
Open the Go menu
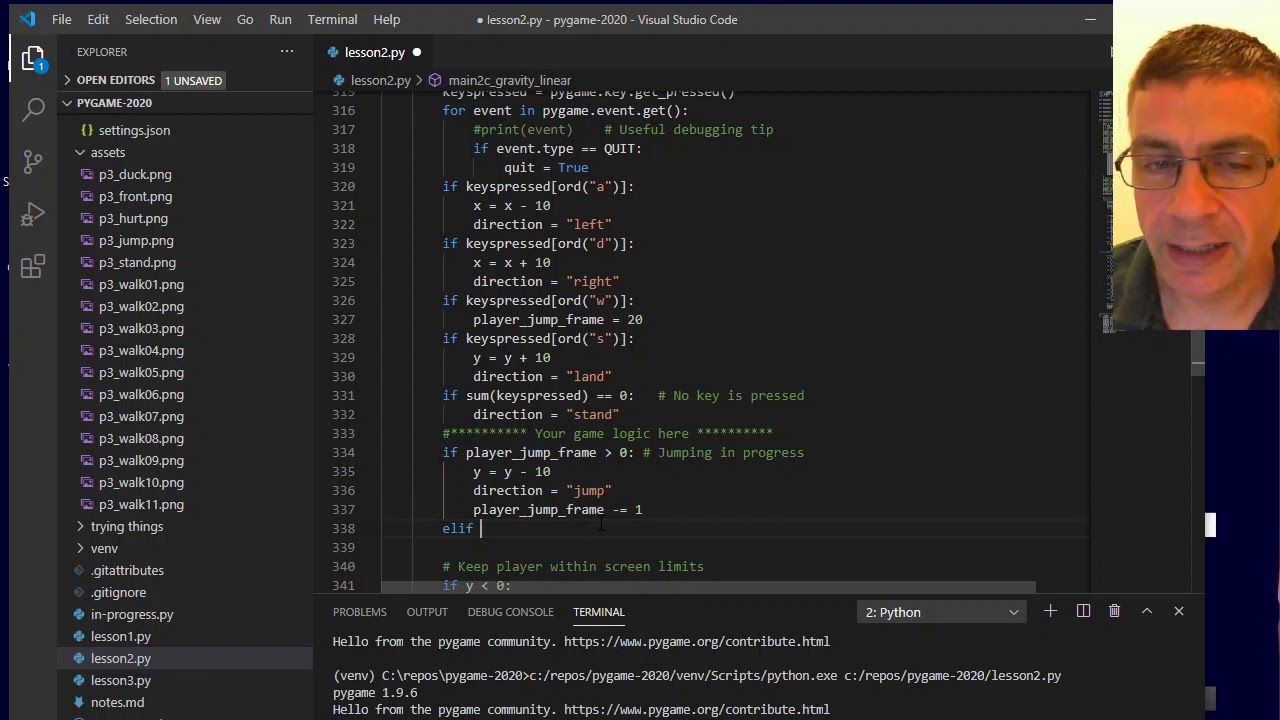(245, 19)
